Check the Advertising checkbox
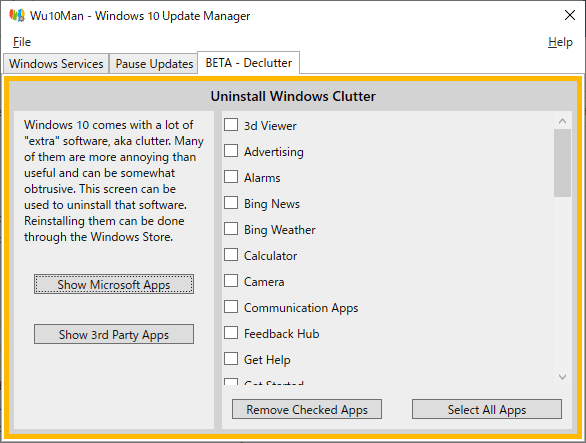586x443 pixels. tap(231, 151)
